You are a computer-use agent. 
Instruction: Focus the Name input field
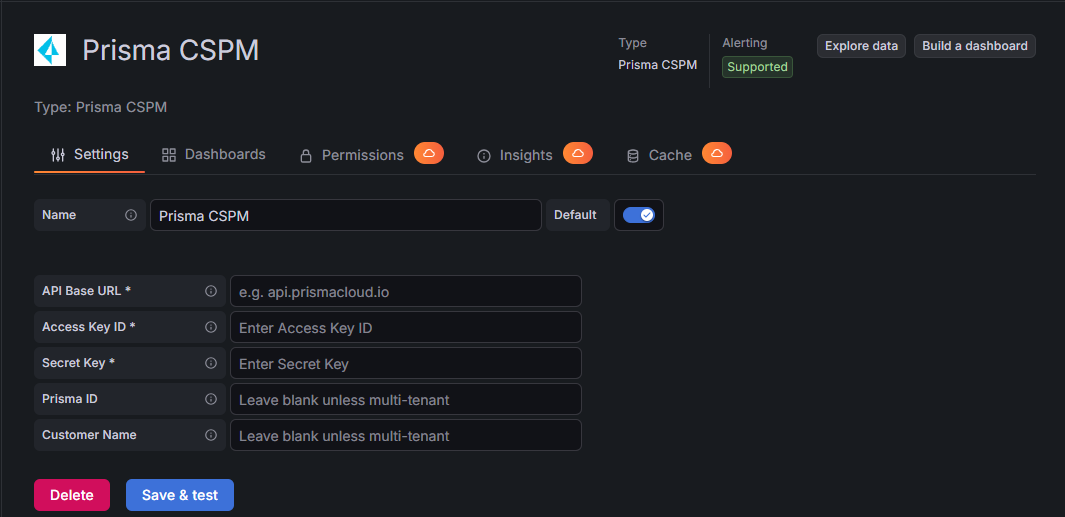click(x=346, y=215)
